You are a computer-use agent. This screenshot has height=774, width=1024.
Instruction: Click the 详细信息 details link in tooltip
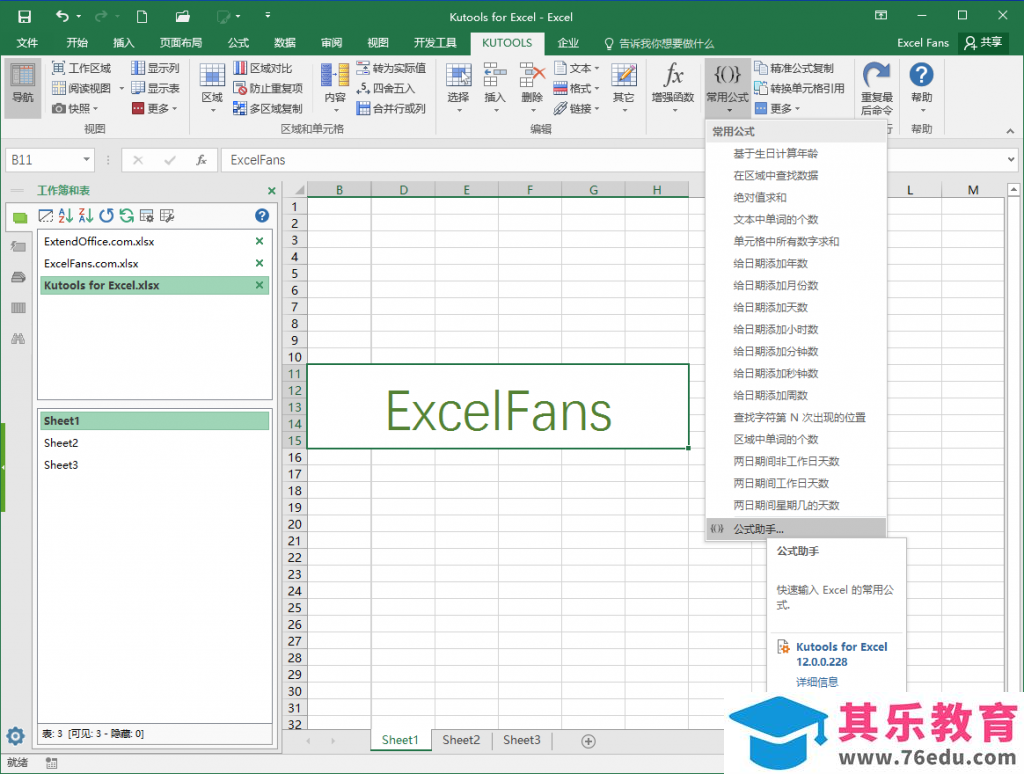click(817, 682)
